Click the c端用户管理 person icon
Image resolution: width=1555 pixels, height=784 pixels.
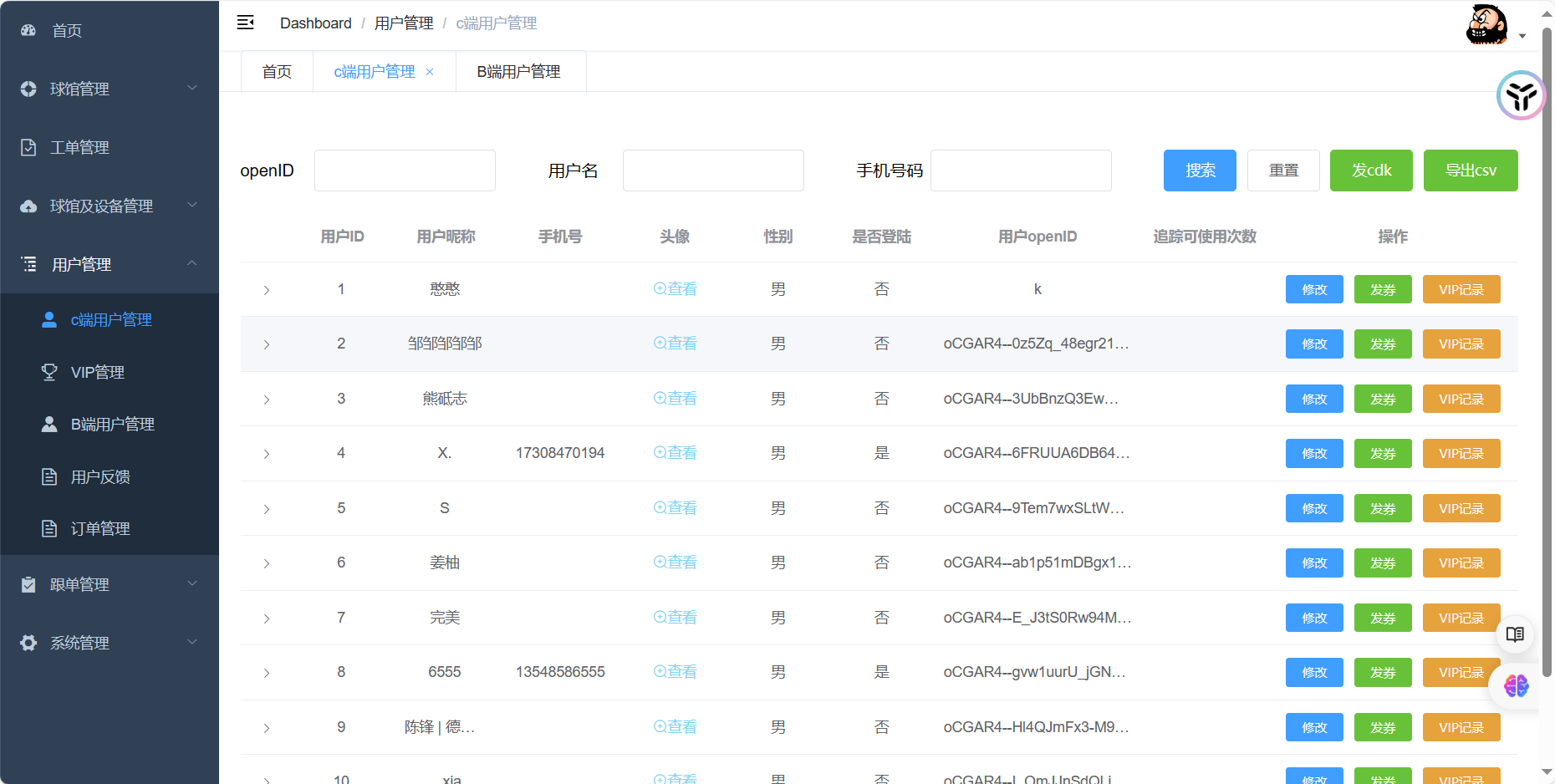(49, 319)
